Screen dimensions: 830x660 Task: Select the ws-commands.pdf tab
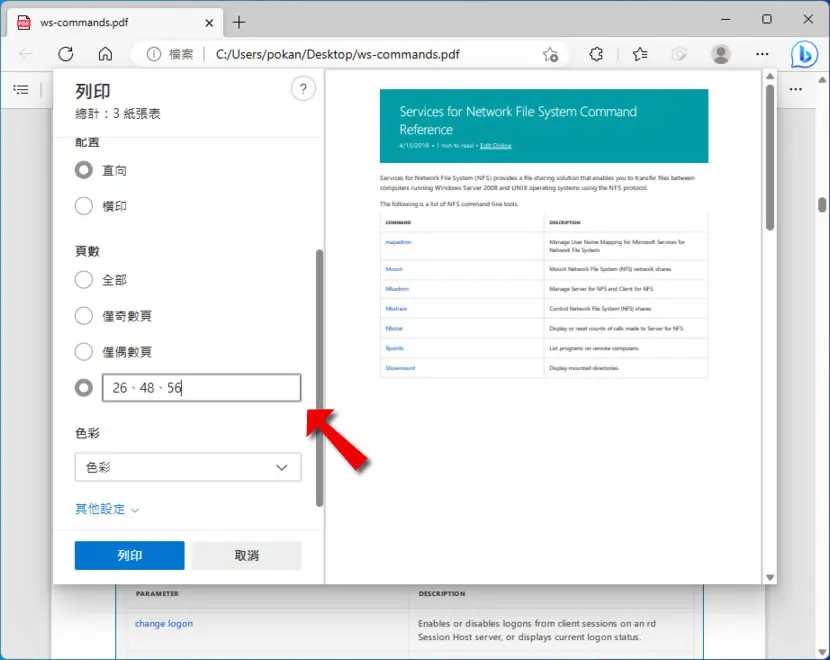115,22
